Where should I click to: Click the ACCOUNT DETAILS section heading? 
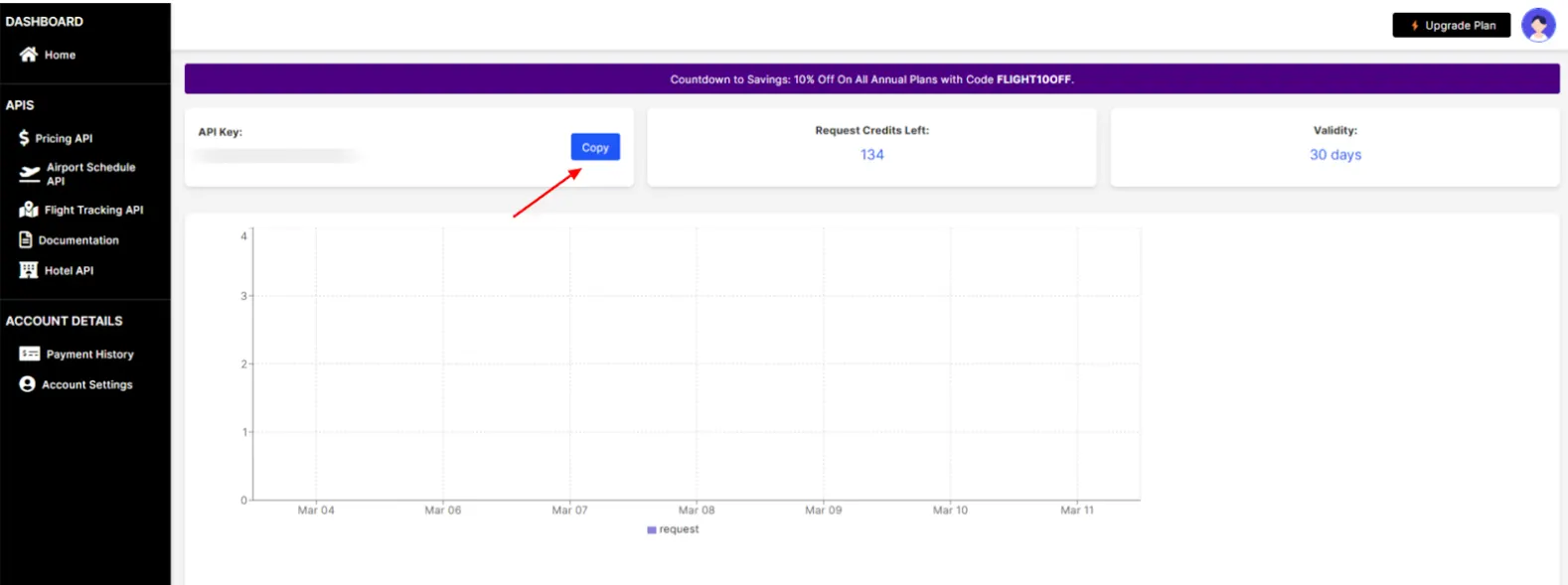(x=65, y=321)
